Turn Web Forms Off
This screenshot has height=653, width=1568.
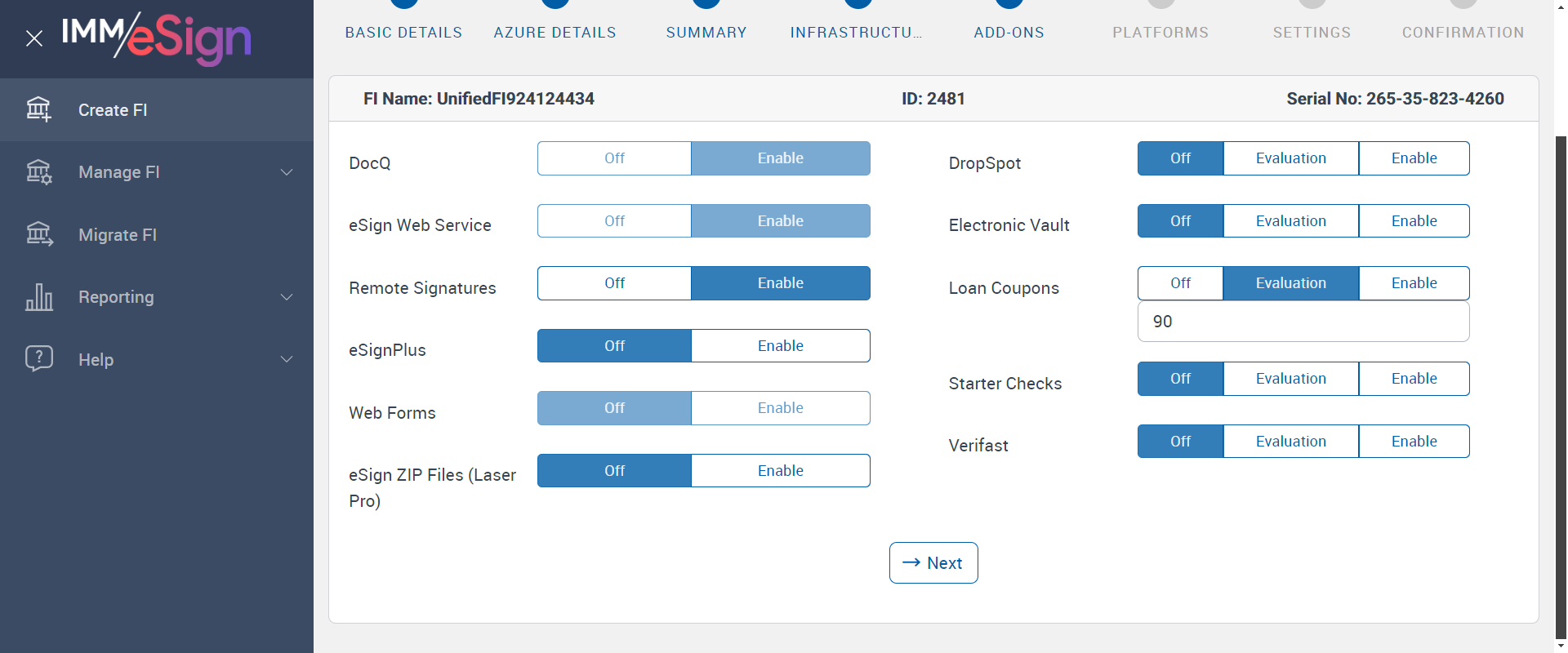(x=614, y=408)
